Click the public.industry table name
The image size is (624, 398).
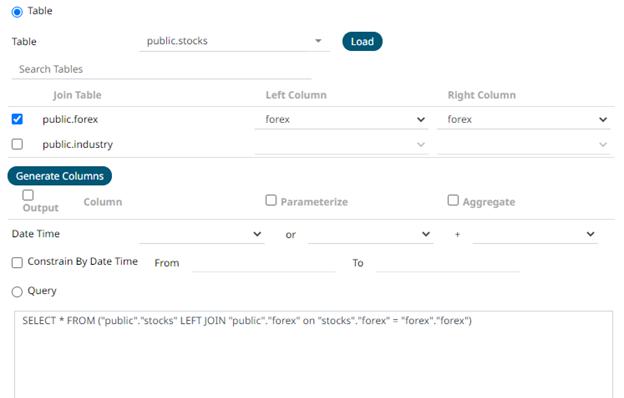[x=78, y=144]
